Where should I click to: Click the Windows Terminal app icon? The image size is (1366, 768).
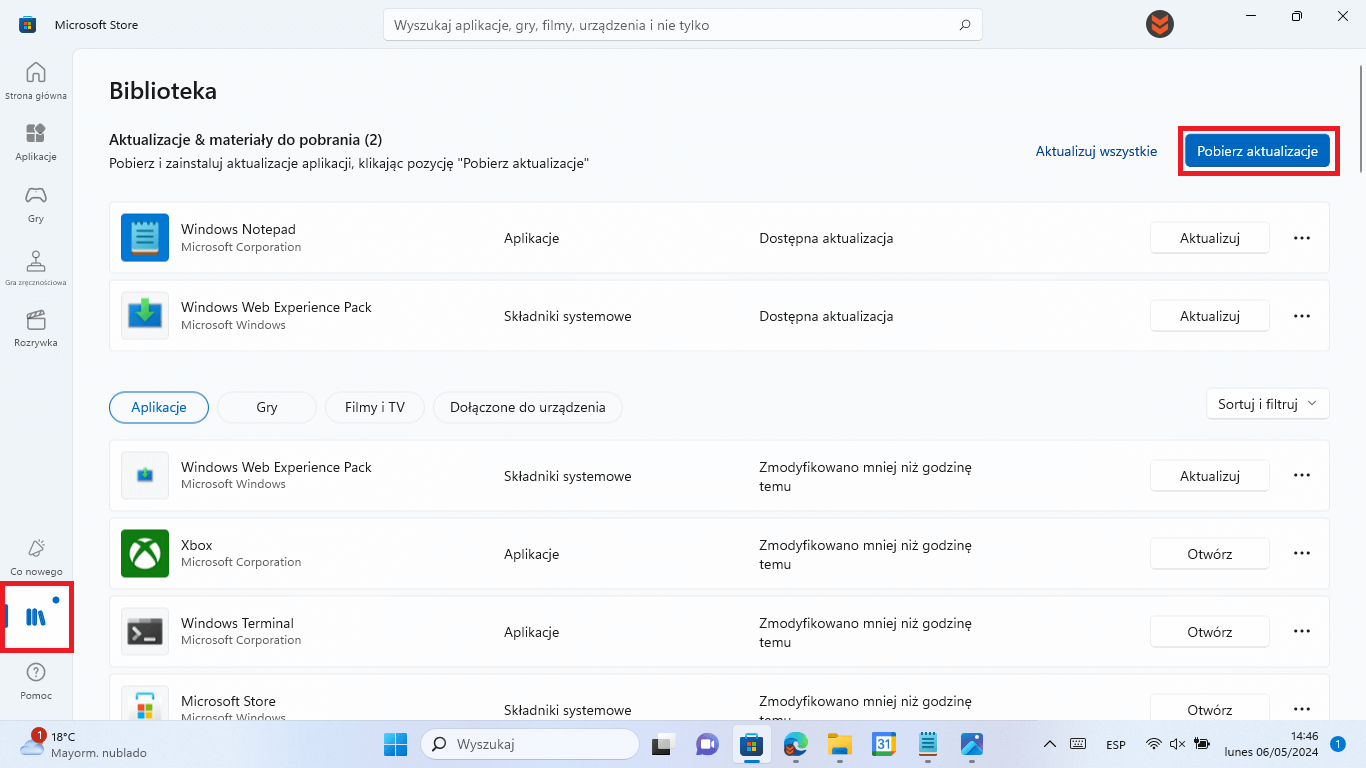click(x=145, y=631)
